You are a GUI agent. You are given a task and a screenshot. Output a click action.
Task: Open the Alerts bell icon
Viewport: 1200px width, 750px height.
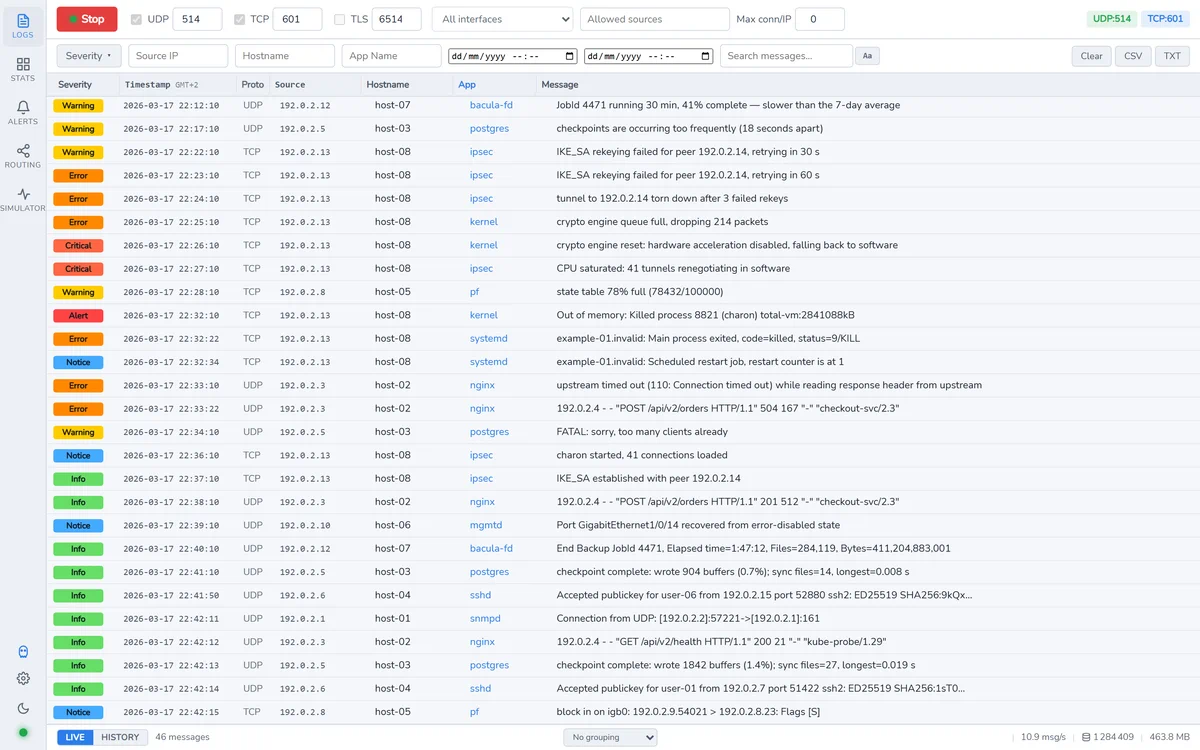pos(23,113)
